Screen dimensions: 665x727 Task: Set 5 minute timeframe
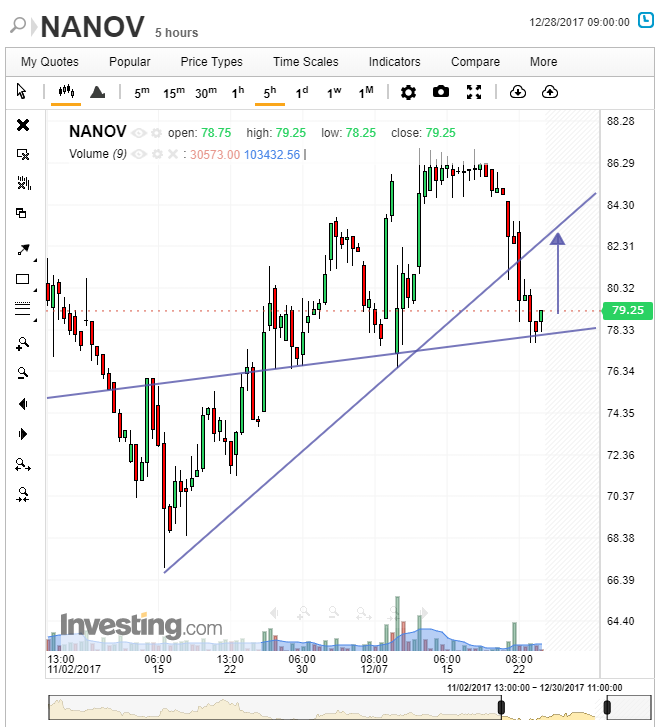[x=142, y=92]
